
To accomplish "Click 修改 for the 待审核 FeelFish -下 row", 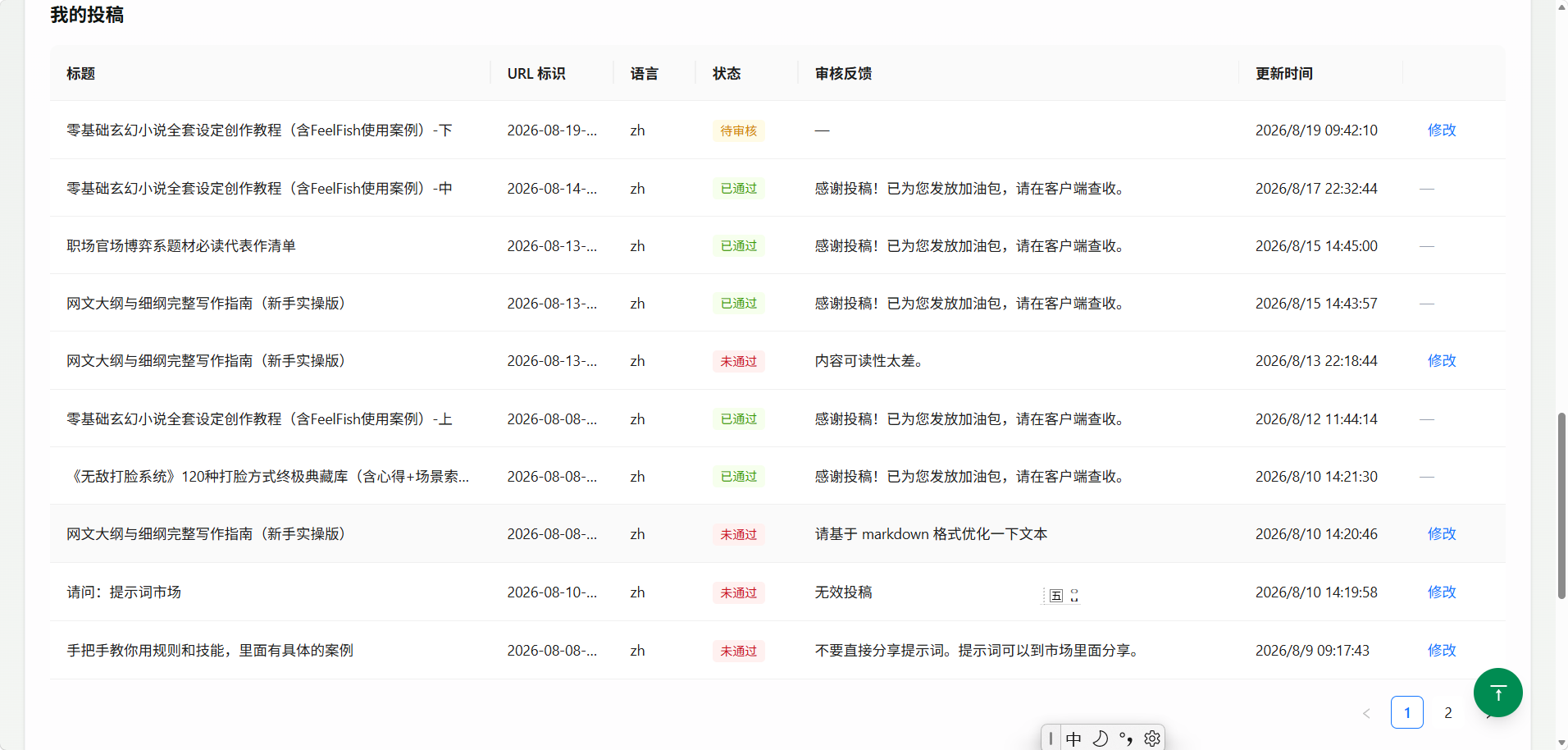I will tap(1442, 130).
